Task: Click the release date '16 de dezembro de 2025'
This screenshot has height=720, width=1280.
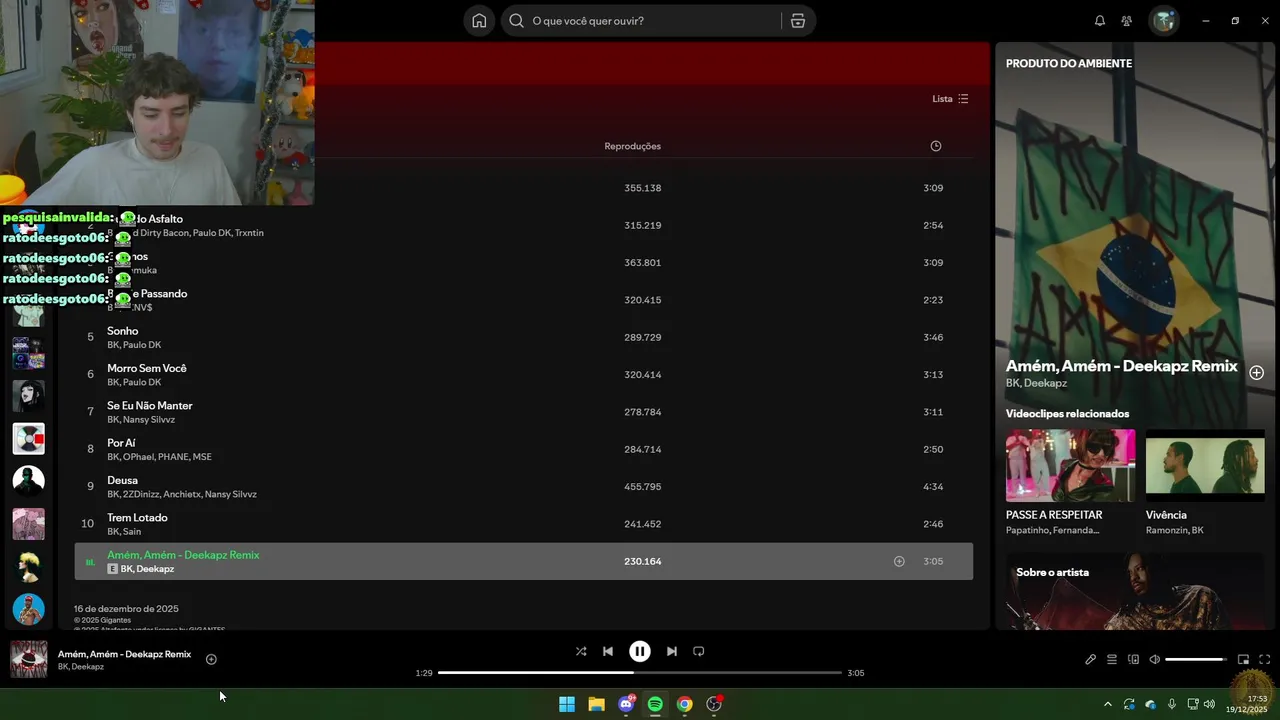Action: pyautogui.click(x=126, y=609)
